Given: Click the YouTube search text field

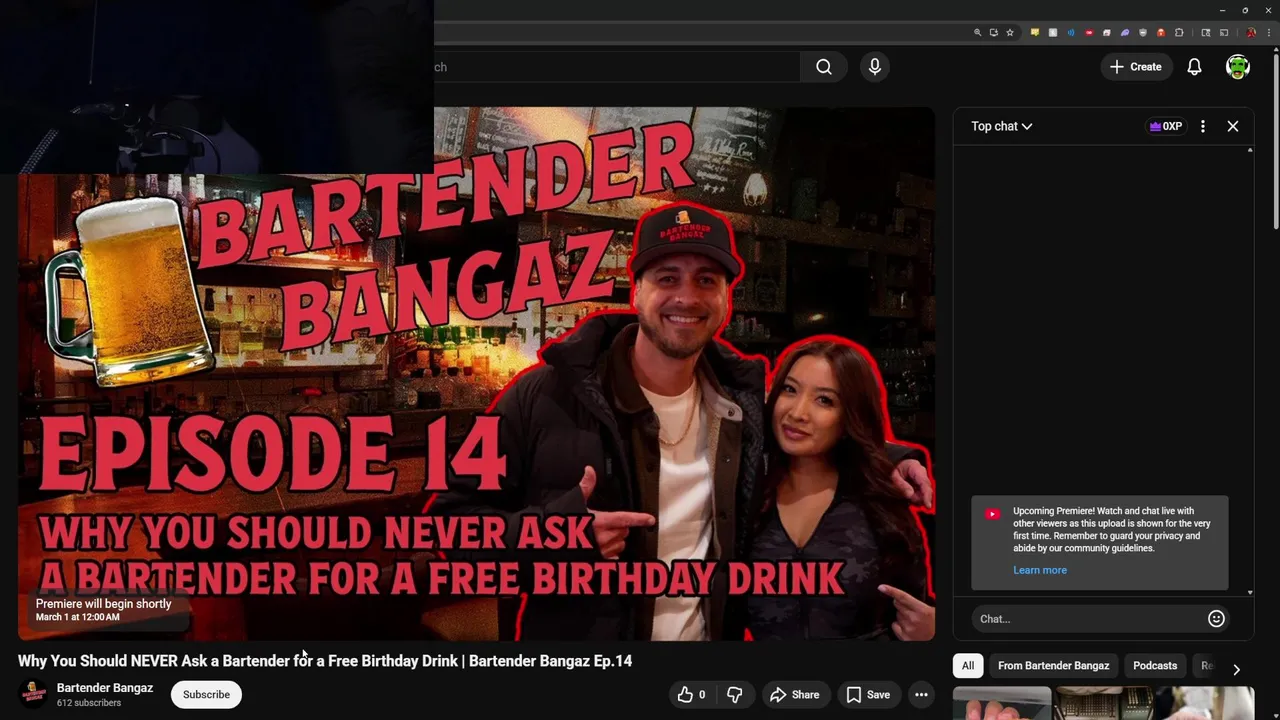Looking at the screenshot, I should point(617,67).
